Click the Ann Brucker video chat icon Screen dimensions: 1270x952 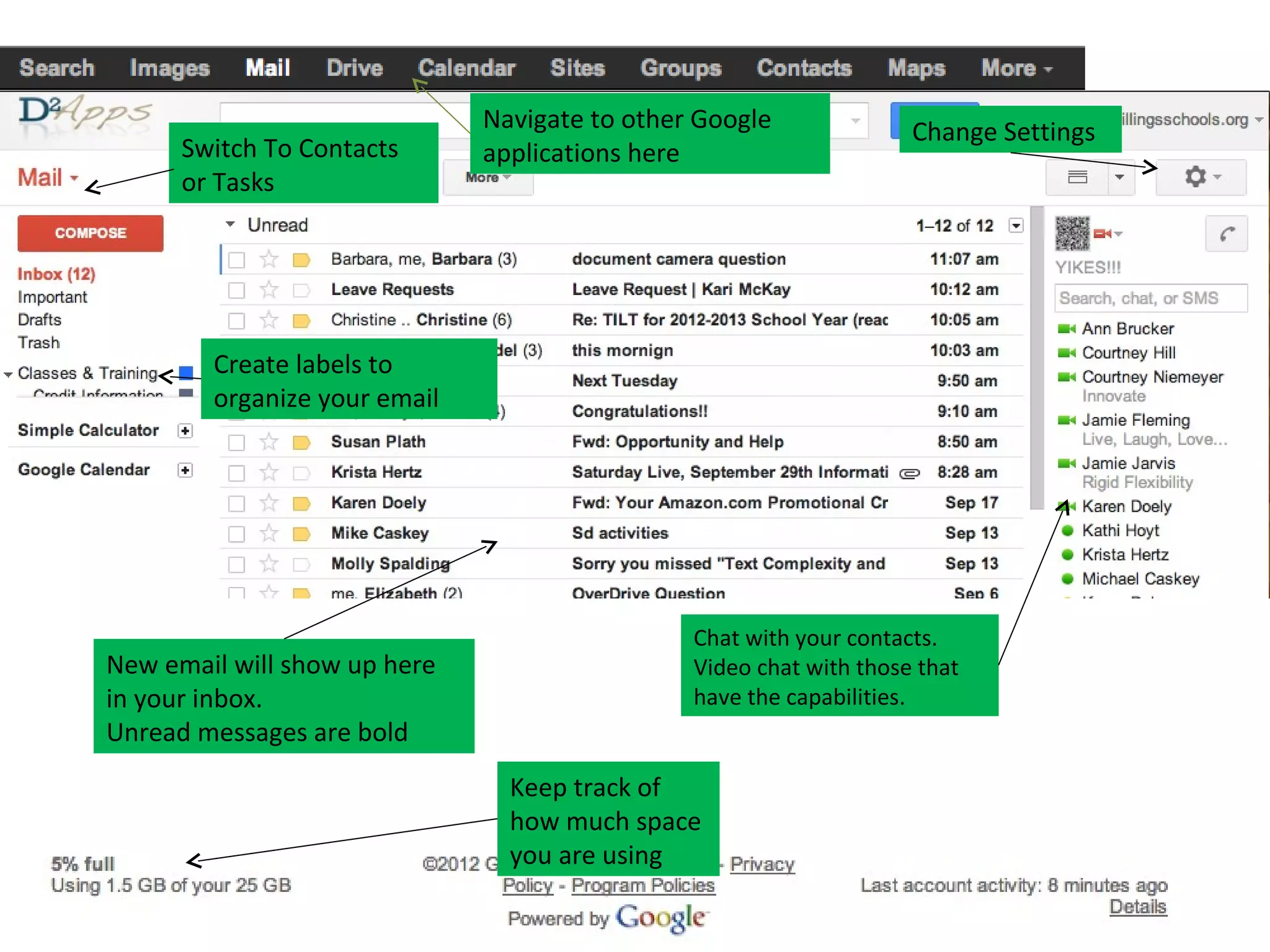tap(1066, 329)
